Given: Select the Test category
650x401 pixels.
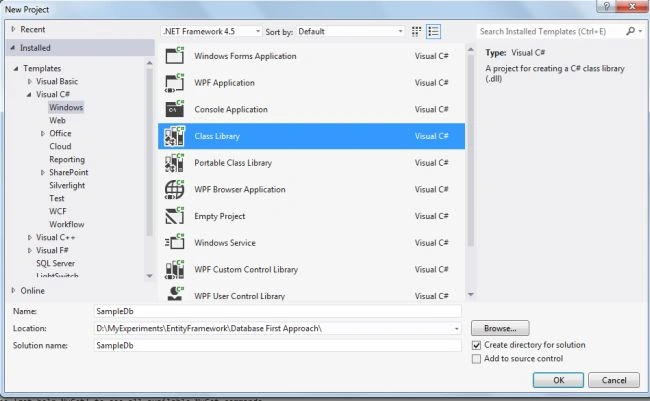Looking at the screenshot, I should (57, 198).
